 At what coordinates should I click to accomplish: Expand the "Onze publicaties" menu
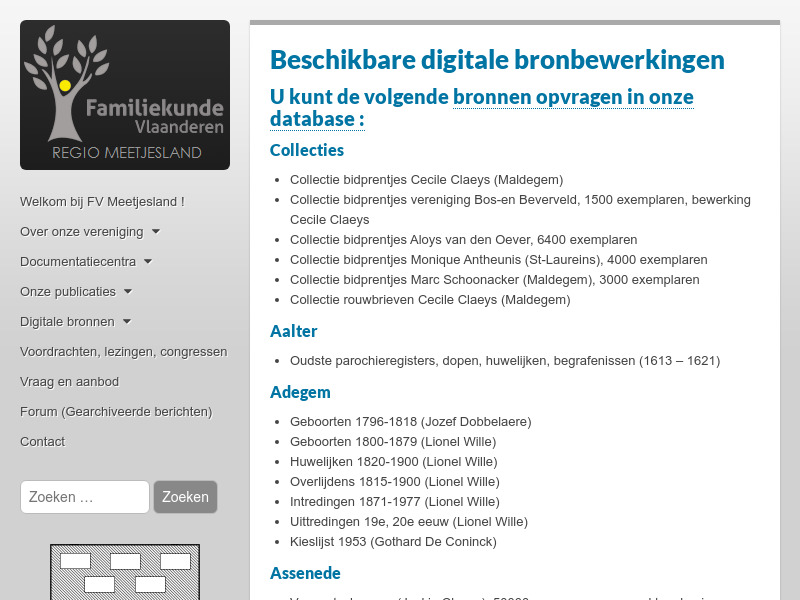[66, 291]
